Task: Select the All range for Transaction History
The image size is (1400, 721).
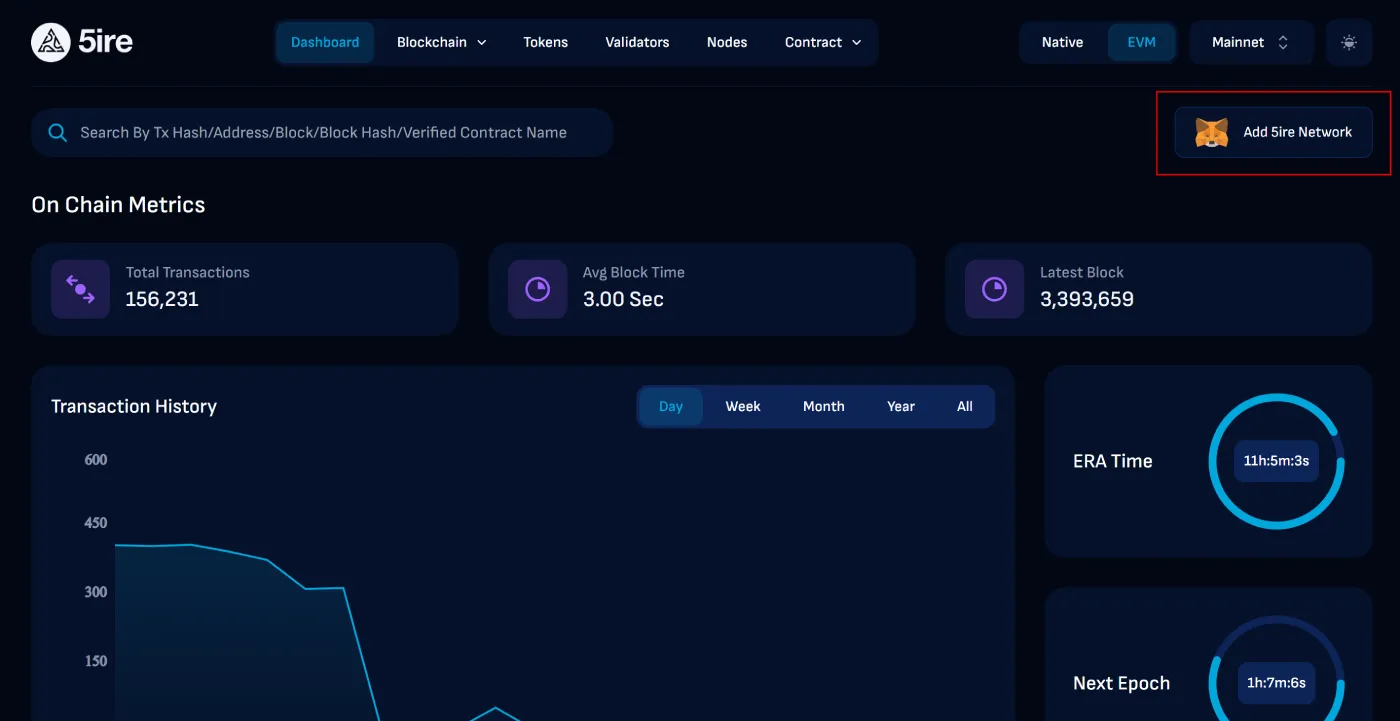Action: (x=965, y=406)
